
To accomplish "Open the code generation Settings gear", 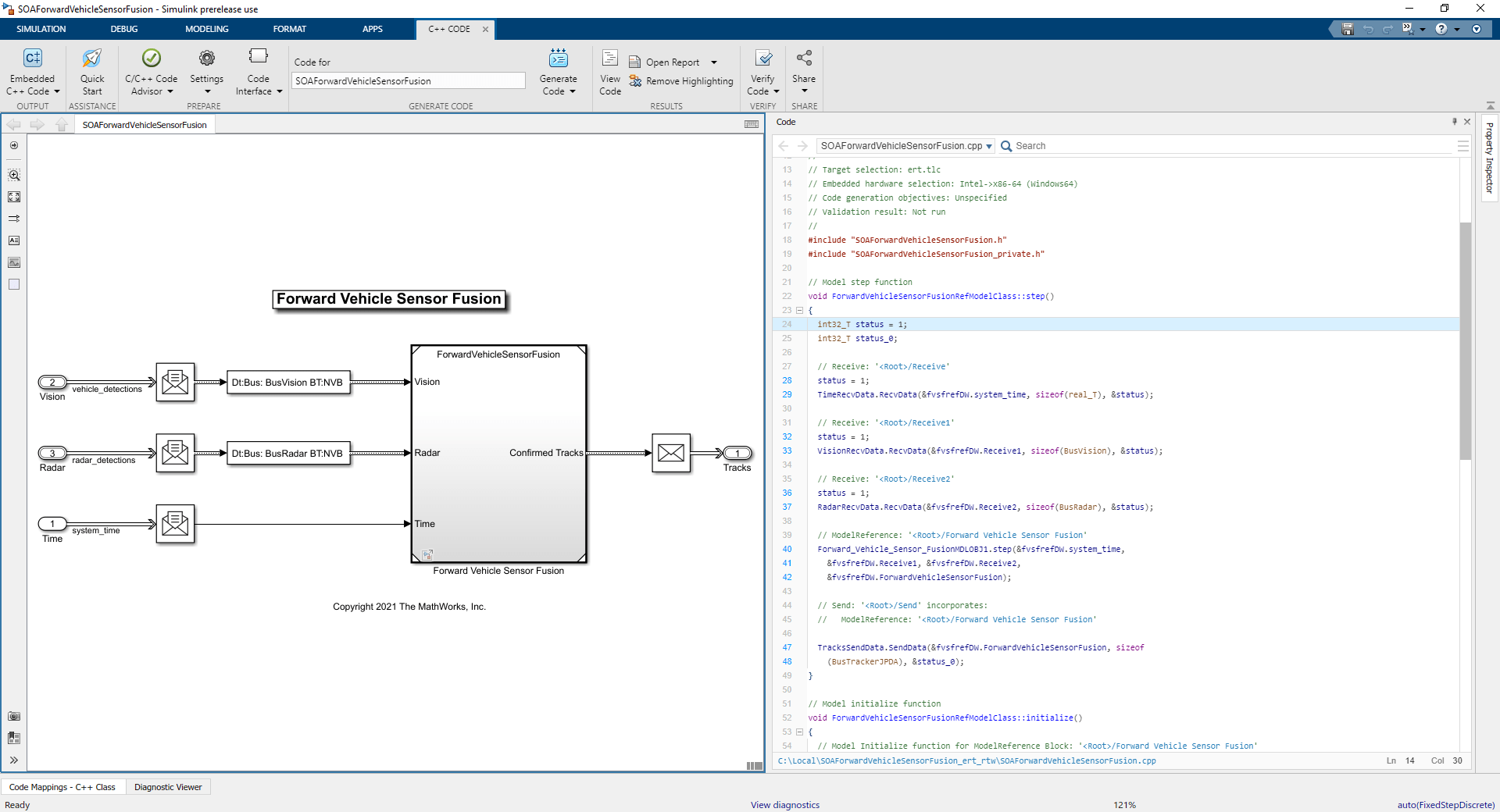I will point(206,59).
